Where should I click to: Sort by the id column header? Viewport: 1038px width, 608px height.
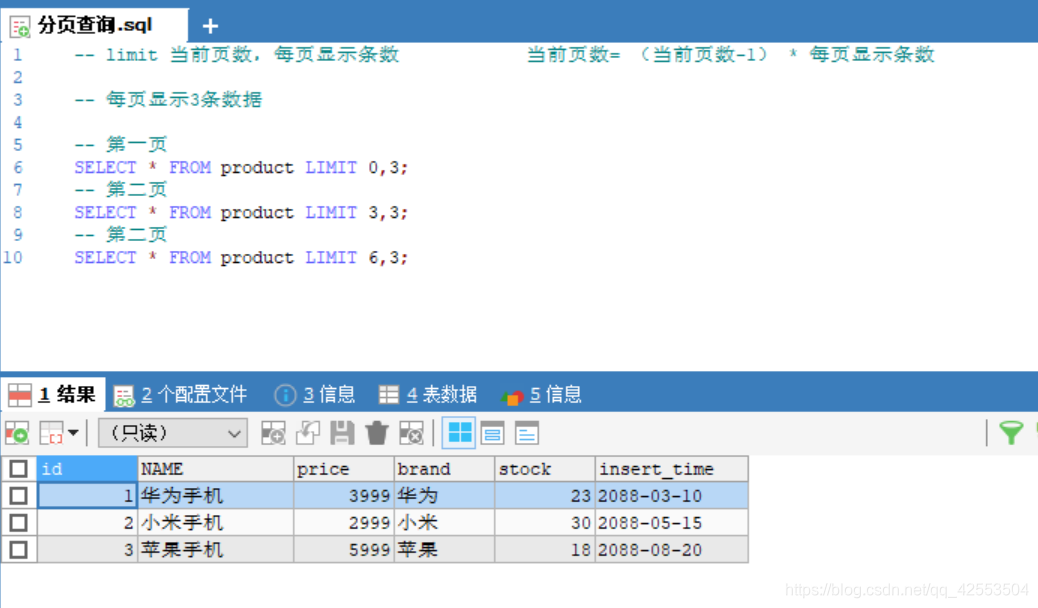(87, 469)
